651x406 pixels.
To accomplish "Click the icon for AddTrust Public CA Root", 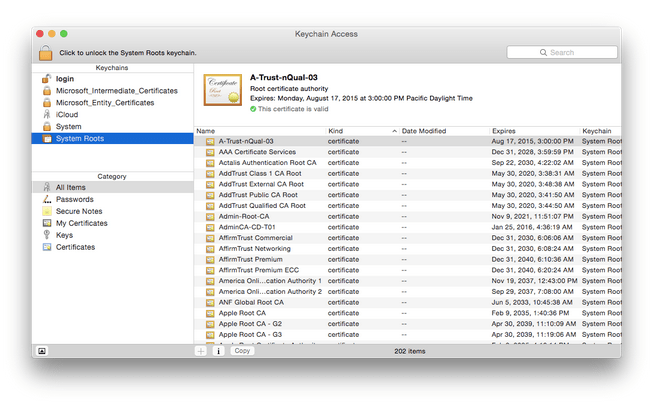I will pos(210,196).
